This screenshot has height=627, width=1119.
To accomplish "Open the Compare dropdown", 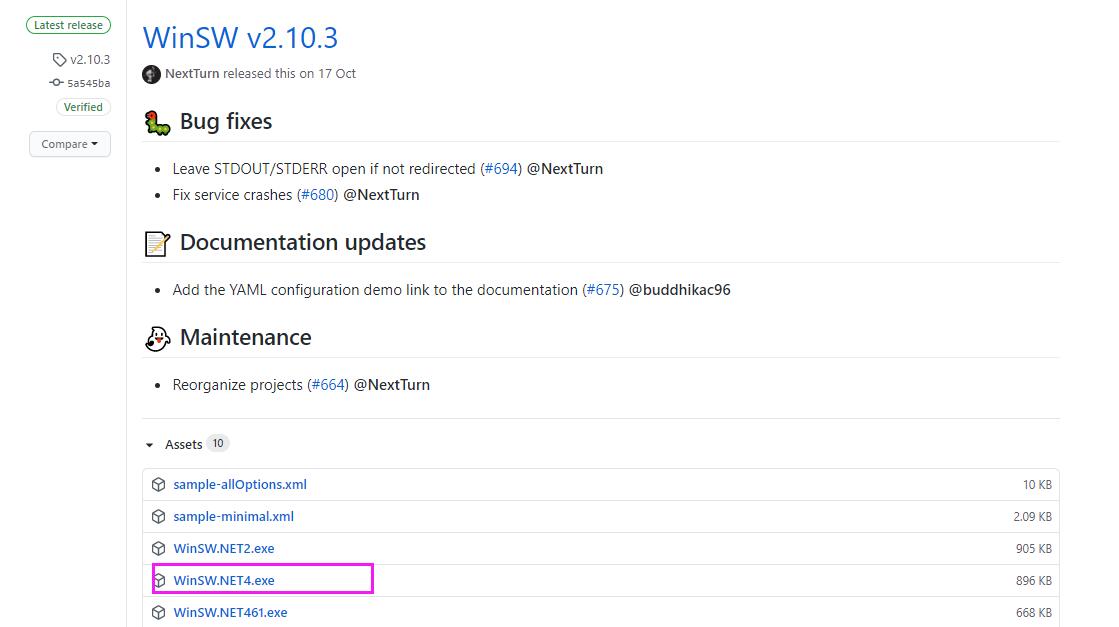I will pos(70,144).
